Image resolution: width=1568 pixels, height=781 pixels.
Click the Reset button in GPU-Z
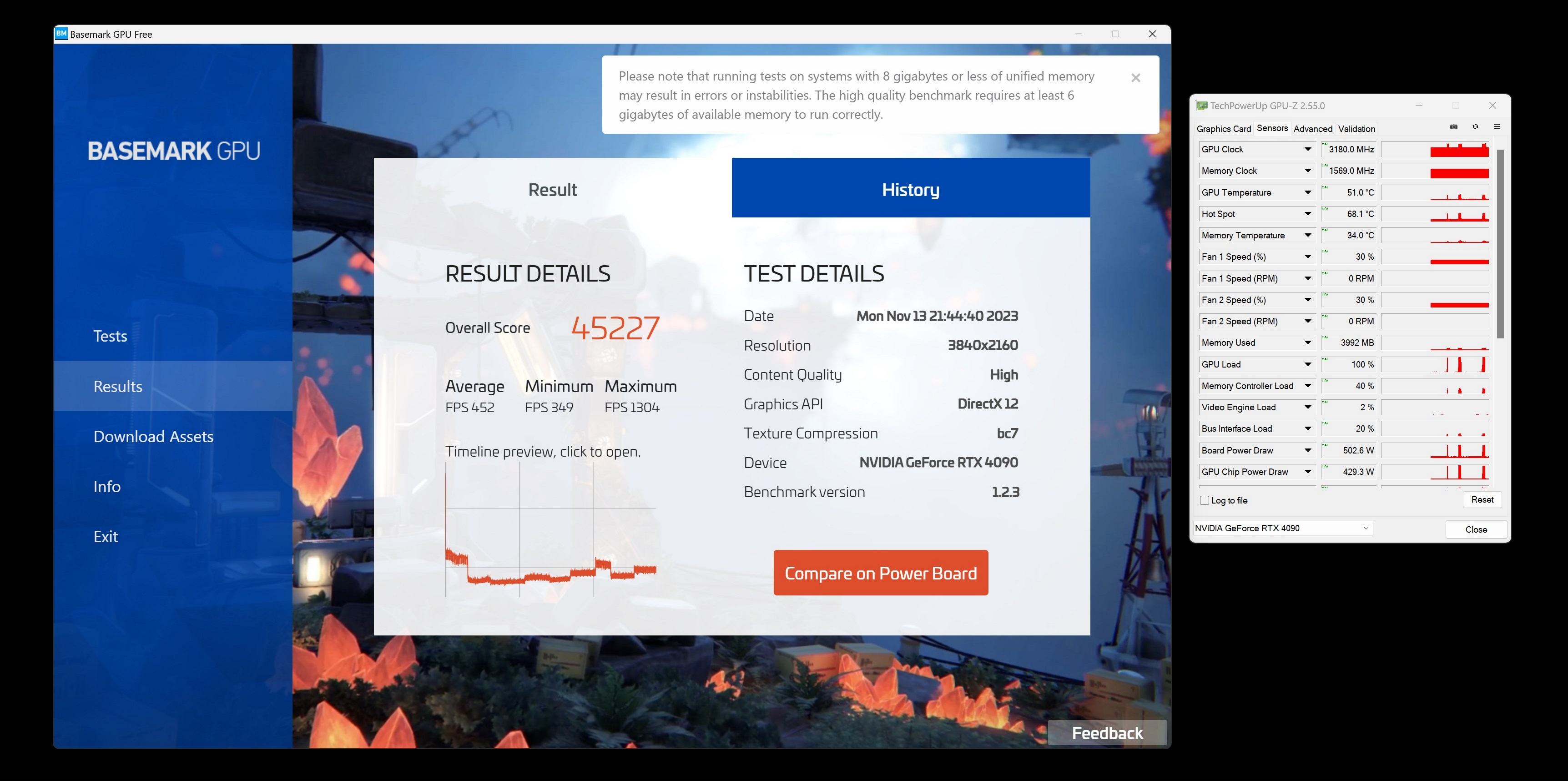click(1482, 500)
